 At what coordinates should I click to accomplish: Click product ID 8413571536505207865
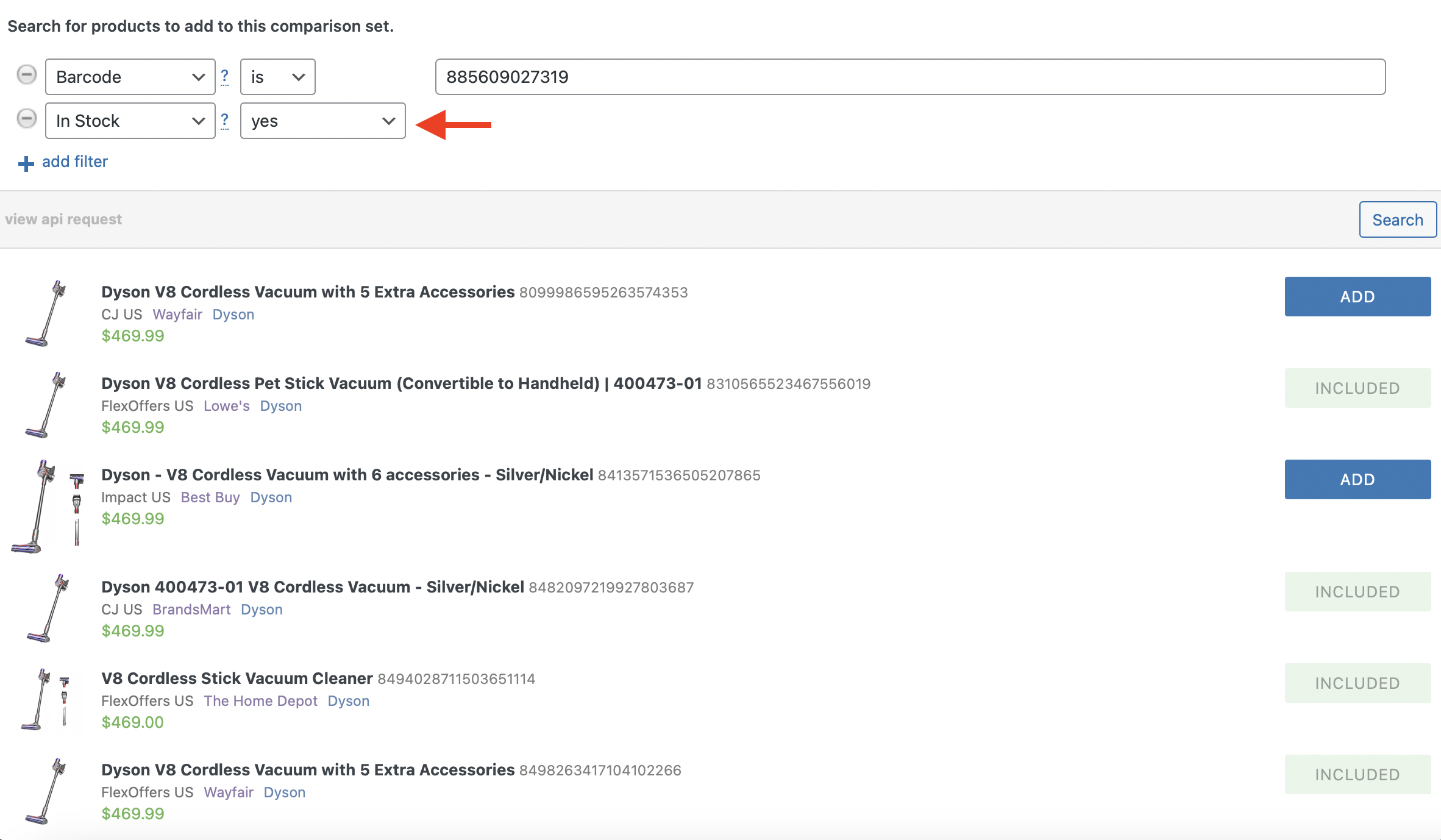point(679,475)
